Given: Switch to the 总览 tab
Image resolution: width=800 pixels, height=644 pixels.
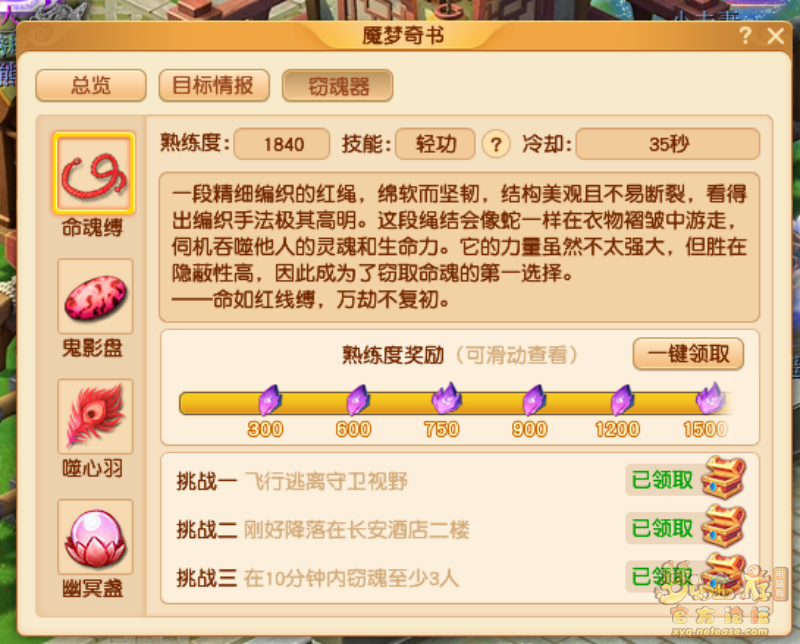Looking at the screenshot, I should pos(91,85).
